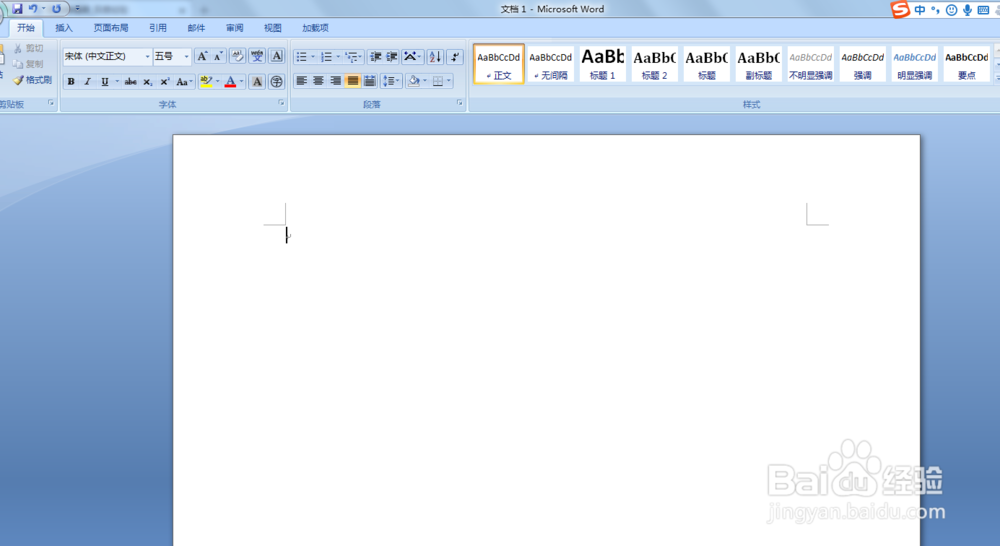Expand the underline style arrow
This screenshot has height=546, width=1000.
(117, 82)
